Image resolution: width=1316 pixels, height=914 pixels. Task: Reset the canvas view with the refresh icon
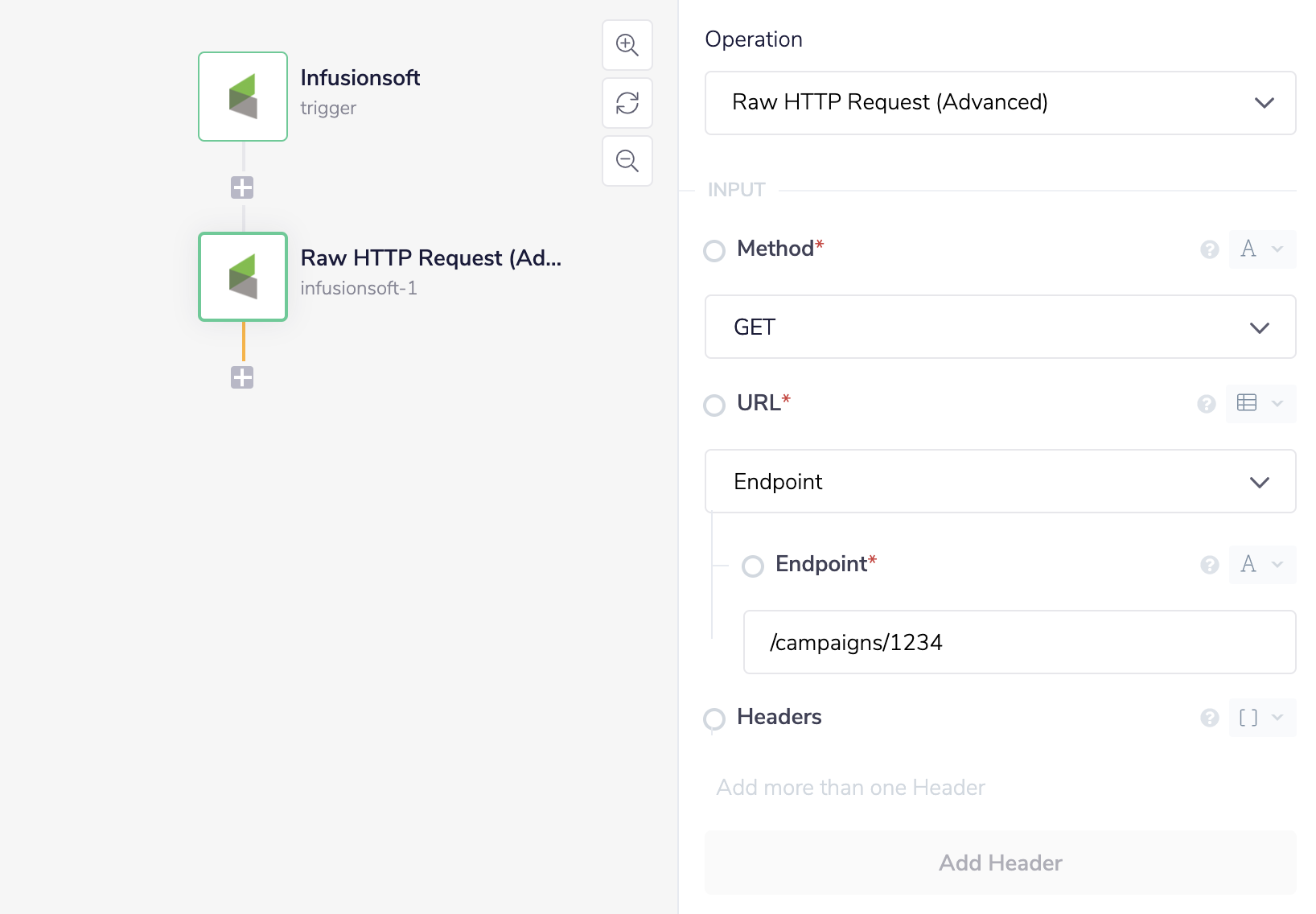pyautogui.click(x=627, y=103)
